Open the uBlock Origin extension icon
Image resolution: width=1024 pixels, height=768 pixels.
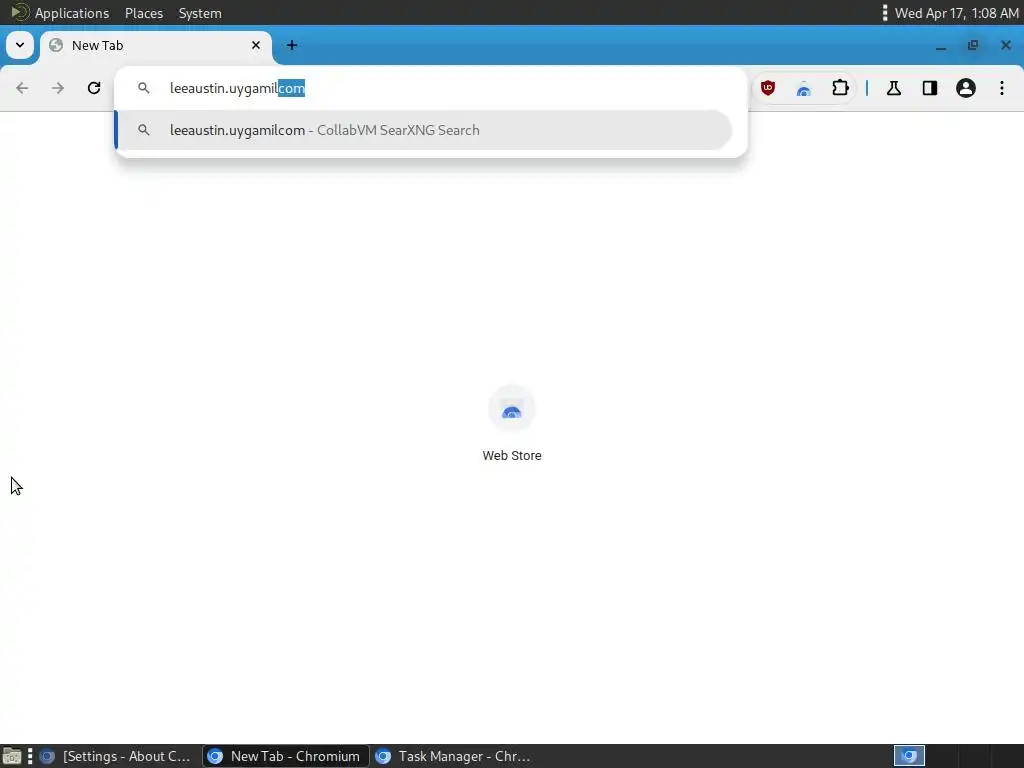768,88
